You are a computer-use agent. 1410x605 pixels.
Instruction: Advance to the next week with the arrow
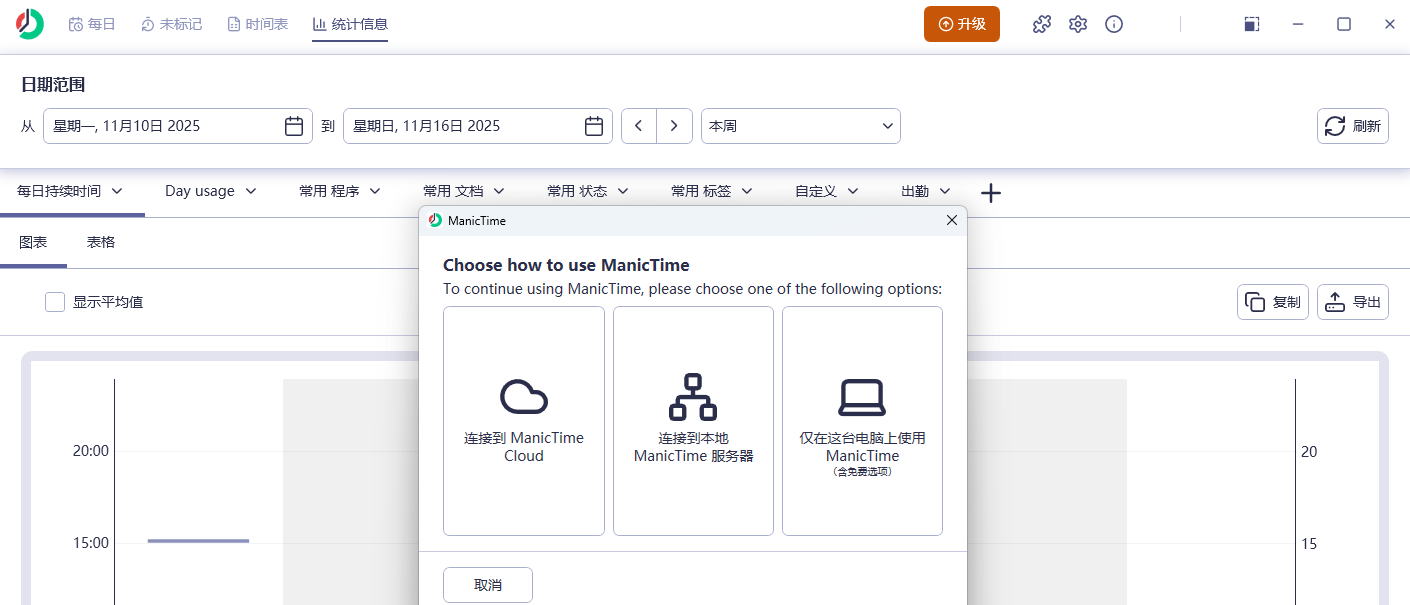(675, 125)
